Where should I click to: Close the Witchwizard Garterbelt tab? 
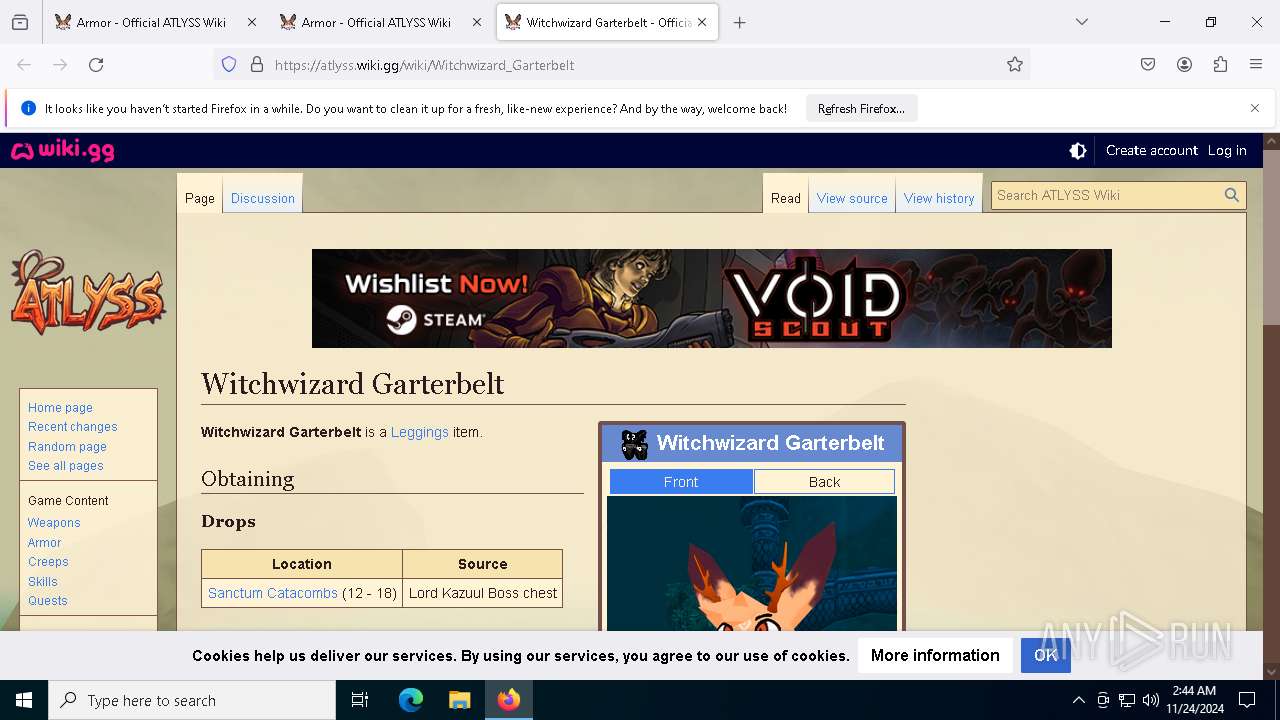pyautogui.click(x=702, y=22)
